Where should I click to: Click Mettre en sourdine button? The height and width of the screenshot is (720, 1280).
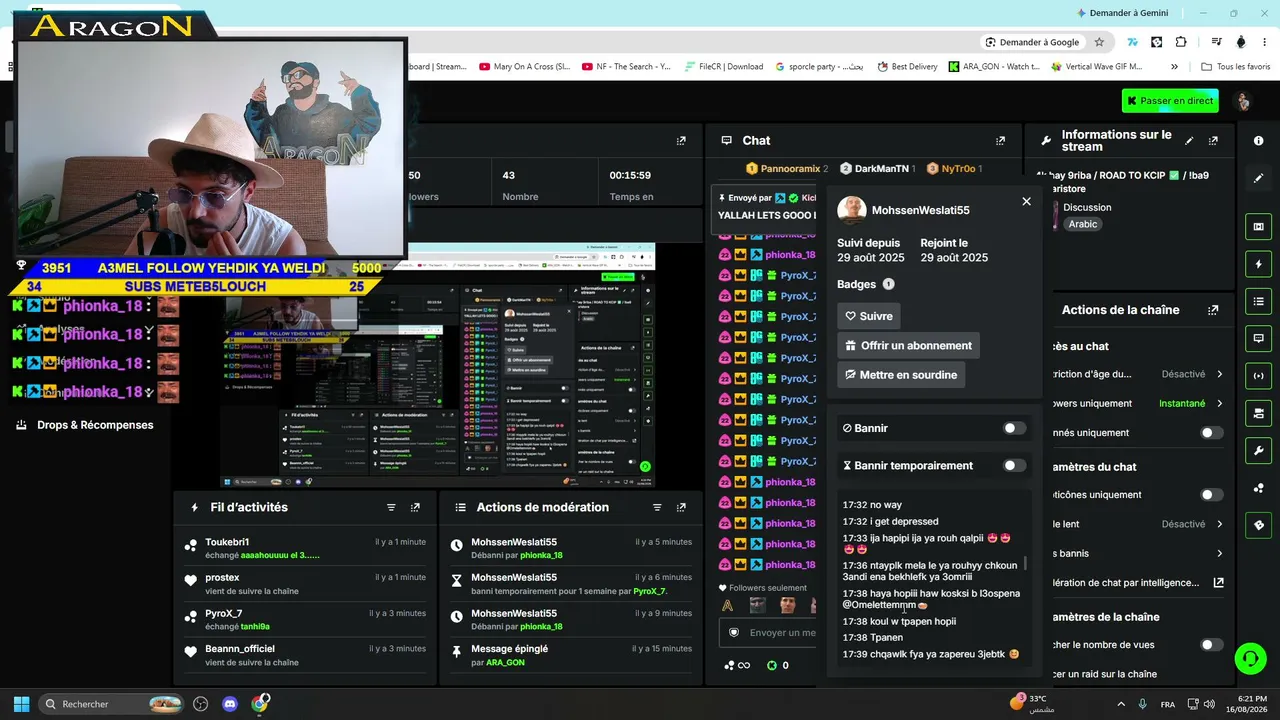(x=901, y=374)
